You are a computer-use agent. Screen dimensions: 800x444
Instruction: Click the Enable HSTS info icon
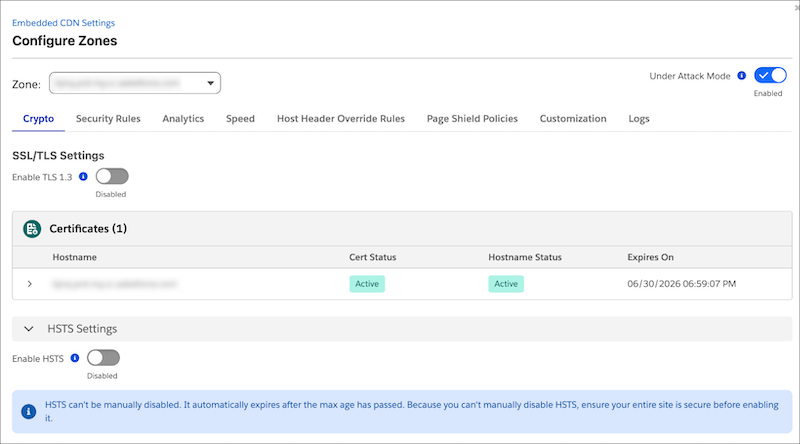point(75,358)
